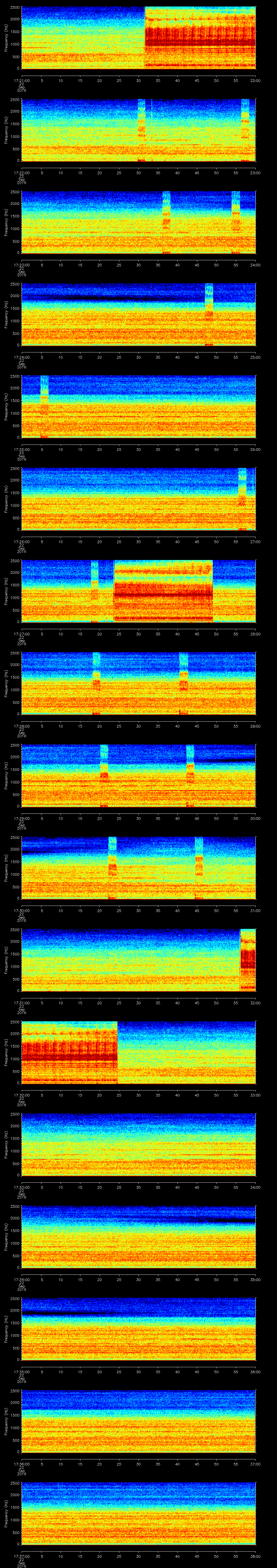Click the 17:24:00 time axis label
The width and height of the screenshot is (277, 1568).
(x=21, y=357)
